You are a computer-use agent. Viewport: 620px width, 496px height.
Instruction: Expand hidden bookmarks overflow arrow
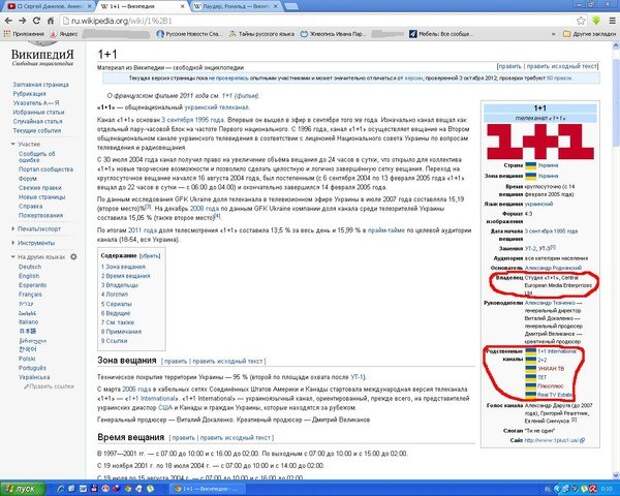[x=553, y=34]
